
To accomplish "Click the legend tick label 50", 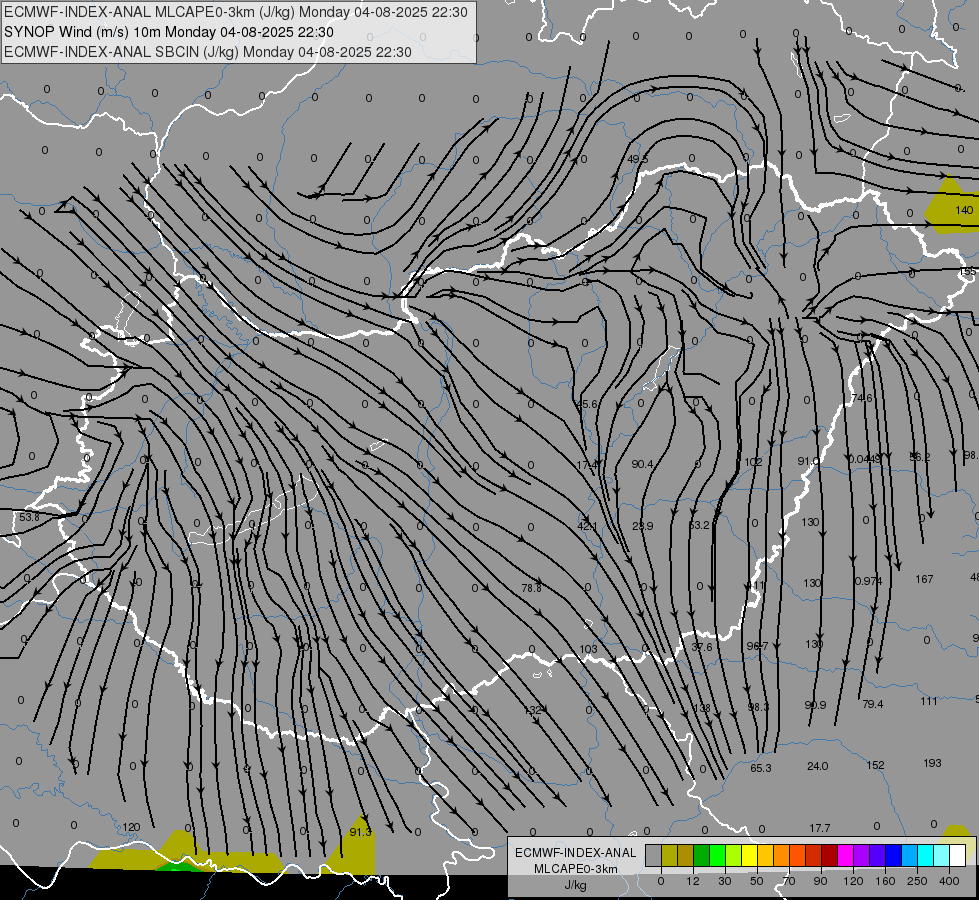I will coord(757,881).
